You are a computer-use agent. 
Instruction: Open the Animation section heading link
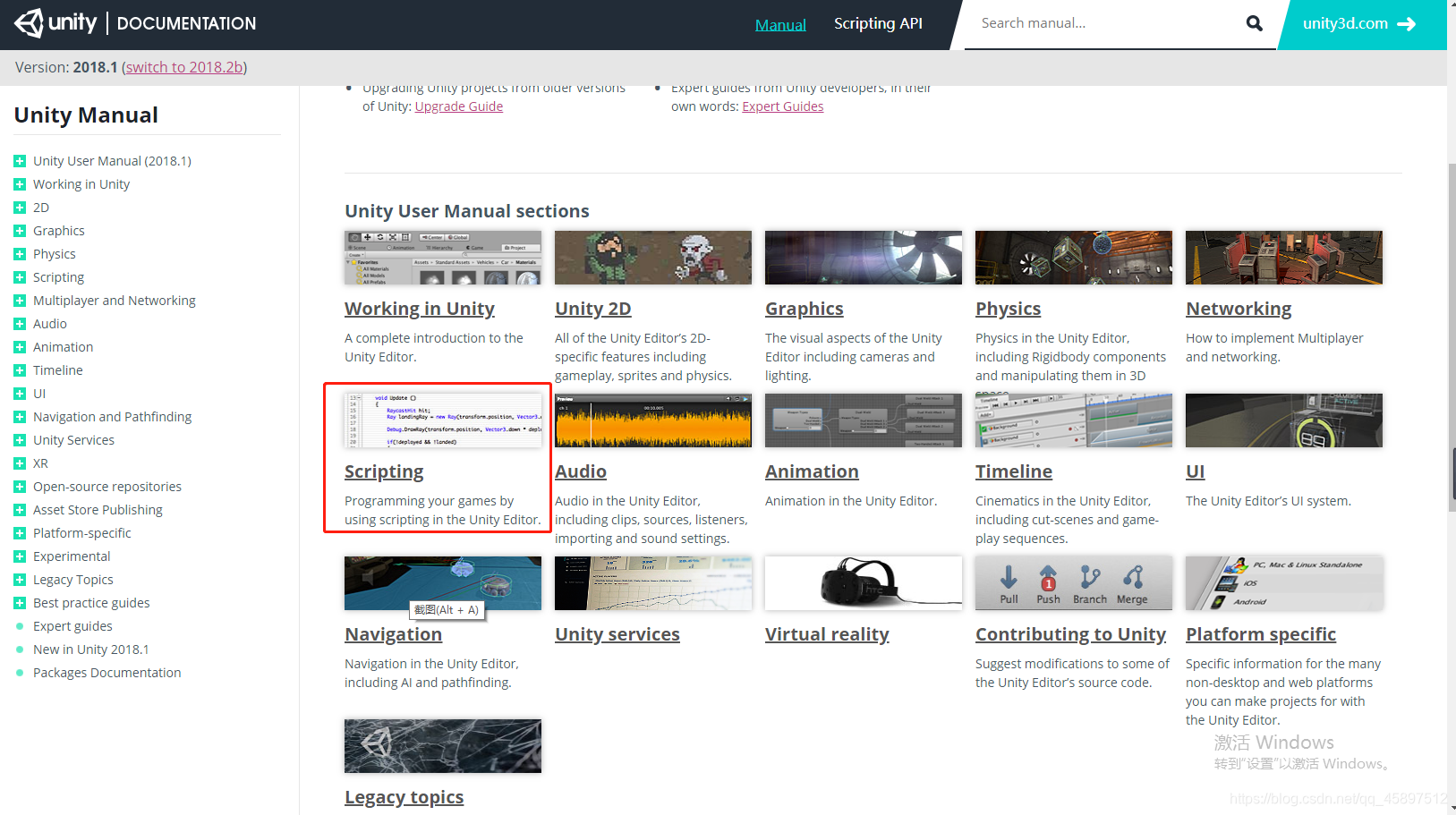pyautogui.click(x=812, y=471)
